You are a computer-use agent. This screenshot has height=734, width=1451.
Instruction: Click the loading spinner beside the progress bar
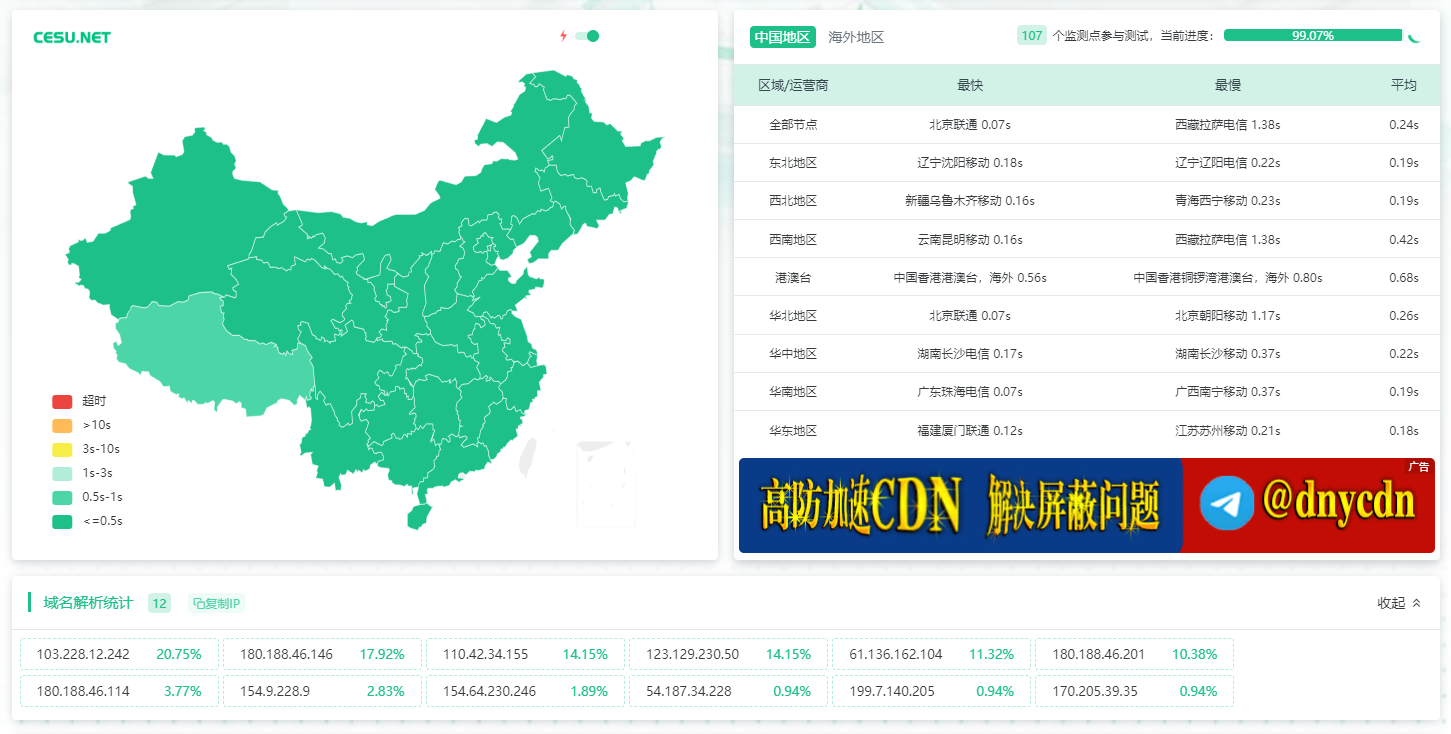pos(1414,36)
